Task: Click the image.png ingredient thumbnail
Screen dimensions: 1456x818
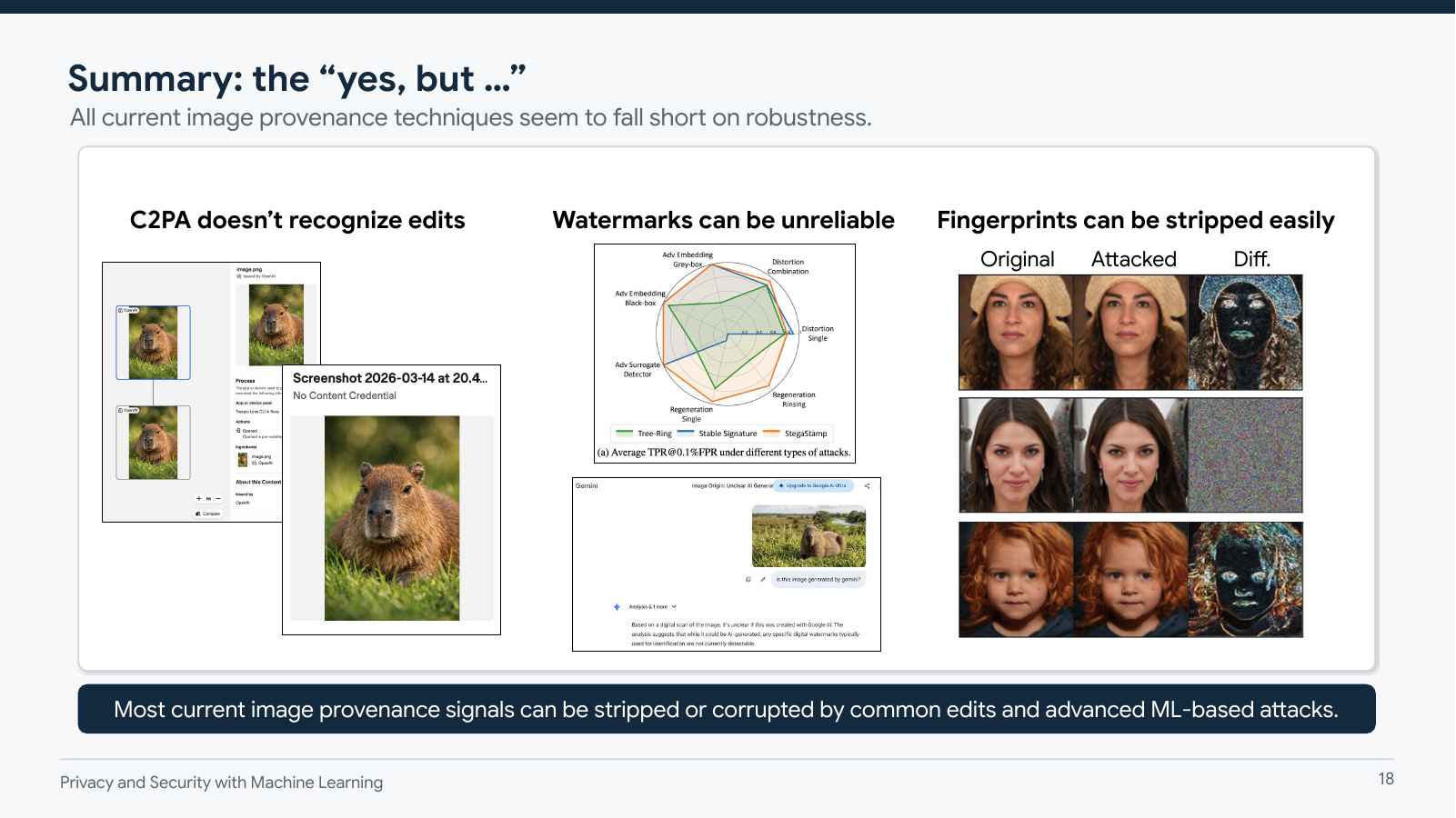Action: (x=241, y=459)
